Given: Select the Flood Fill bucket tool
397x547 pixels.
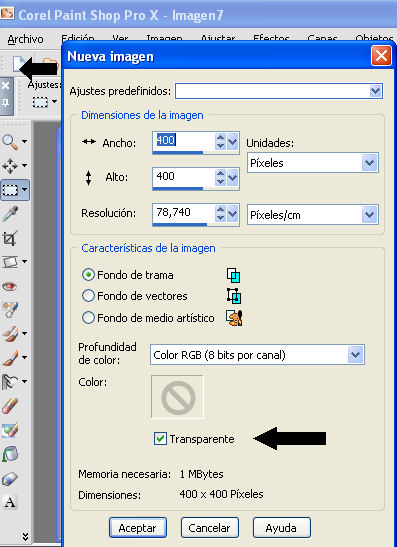Looking at the screenshot, I should [10, 455].
